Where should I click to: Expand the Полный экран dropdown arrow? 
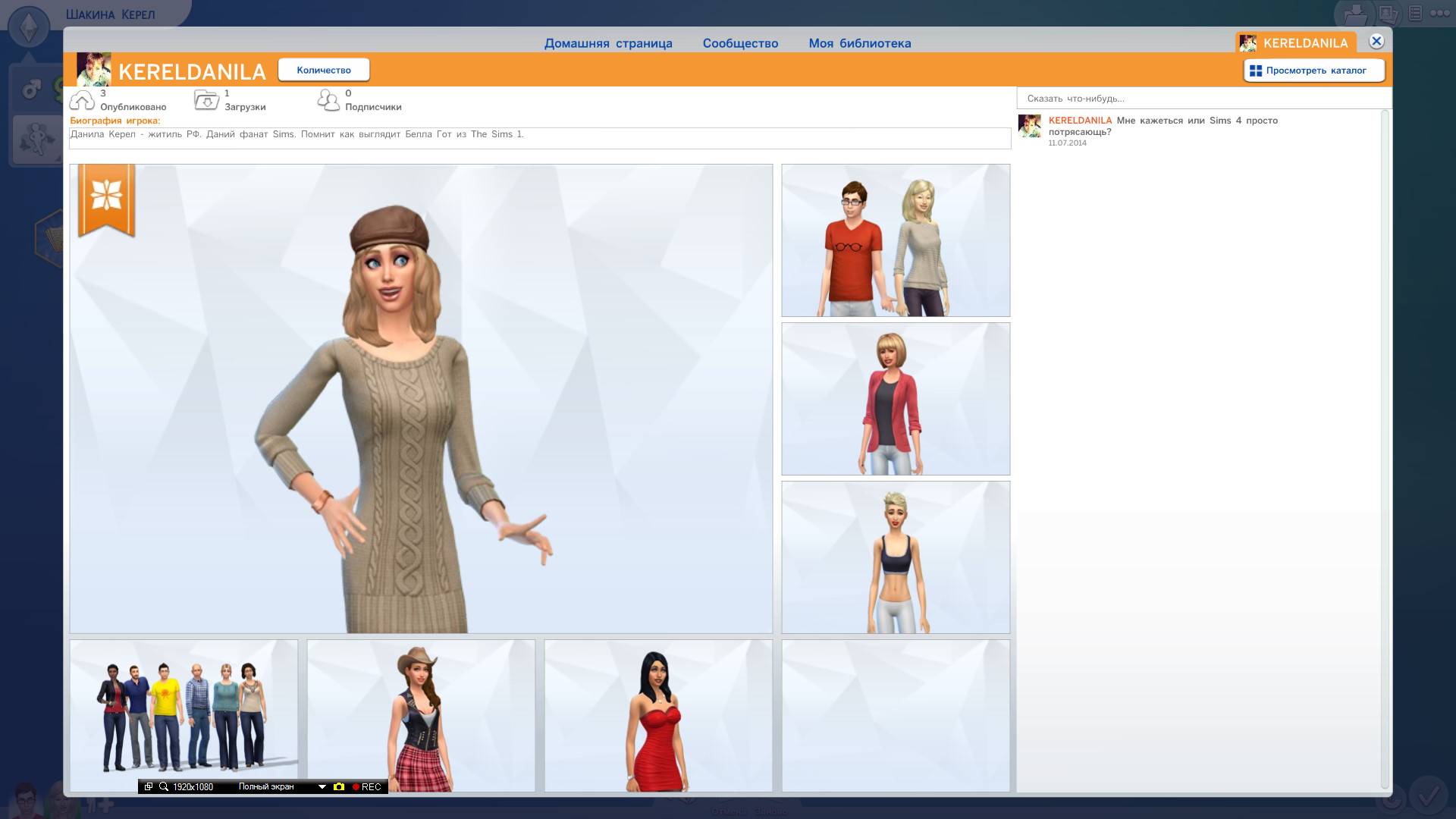click(x=322, y=787)
